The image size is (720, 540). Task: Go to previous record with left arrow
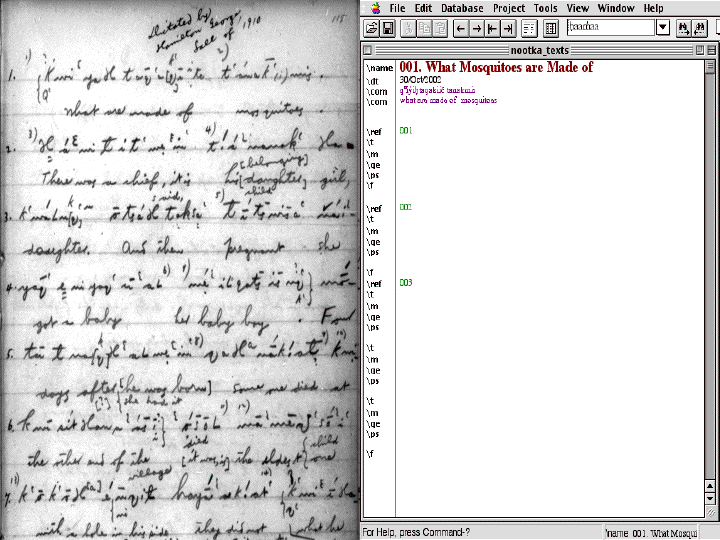click(x=461, y=28)
